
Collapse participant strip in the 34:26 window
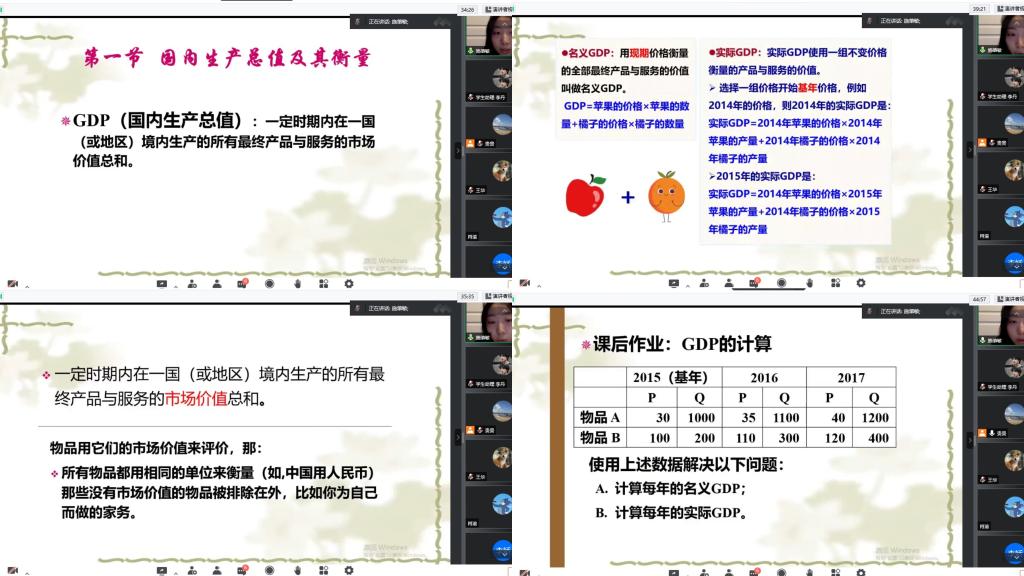[x=458, y=149]
